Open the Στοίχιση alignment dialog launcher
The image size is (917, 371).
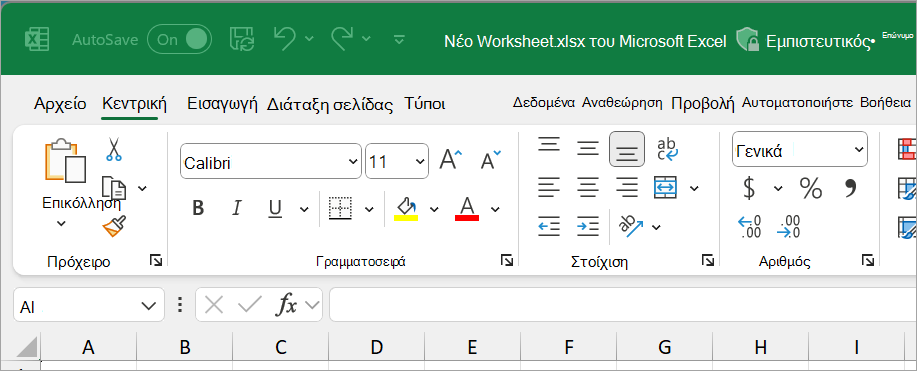pos(708,261)
